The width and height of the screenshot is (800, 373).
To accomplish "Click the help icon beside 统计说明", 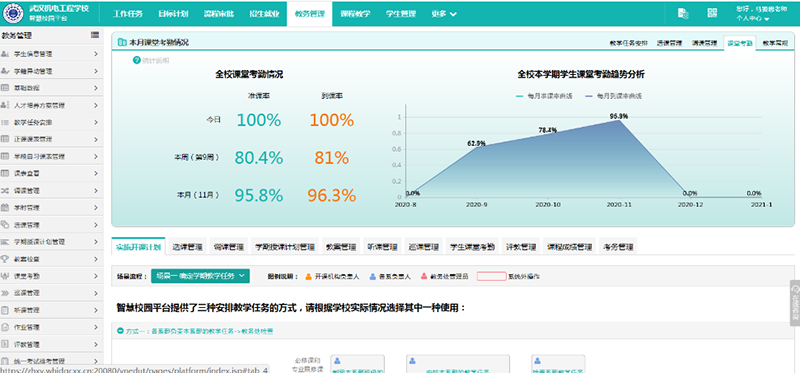I will coord(136,60).
